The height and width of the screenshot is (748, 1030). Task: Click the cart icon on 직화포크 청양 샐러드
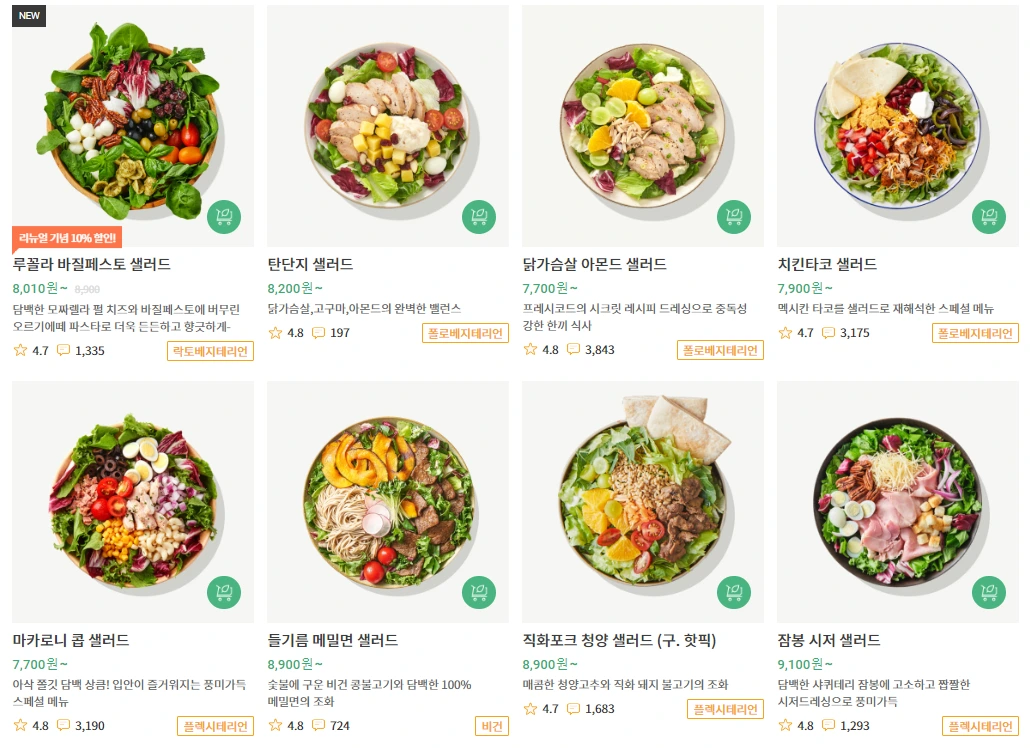(734, 592)
